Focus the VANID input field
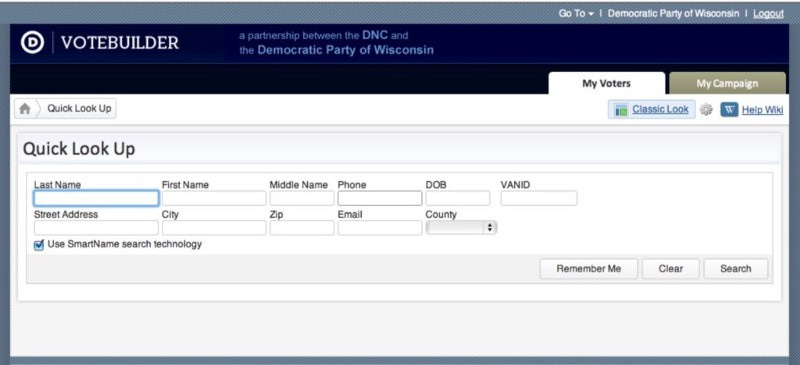Image resolution: width=800 pixels, height=365 pixels. (539, 198)
